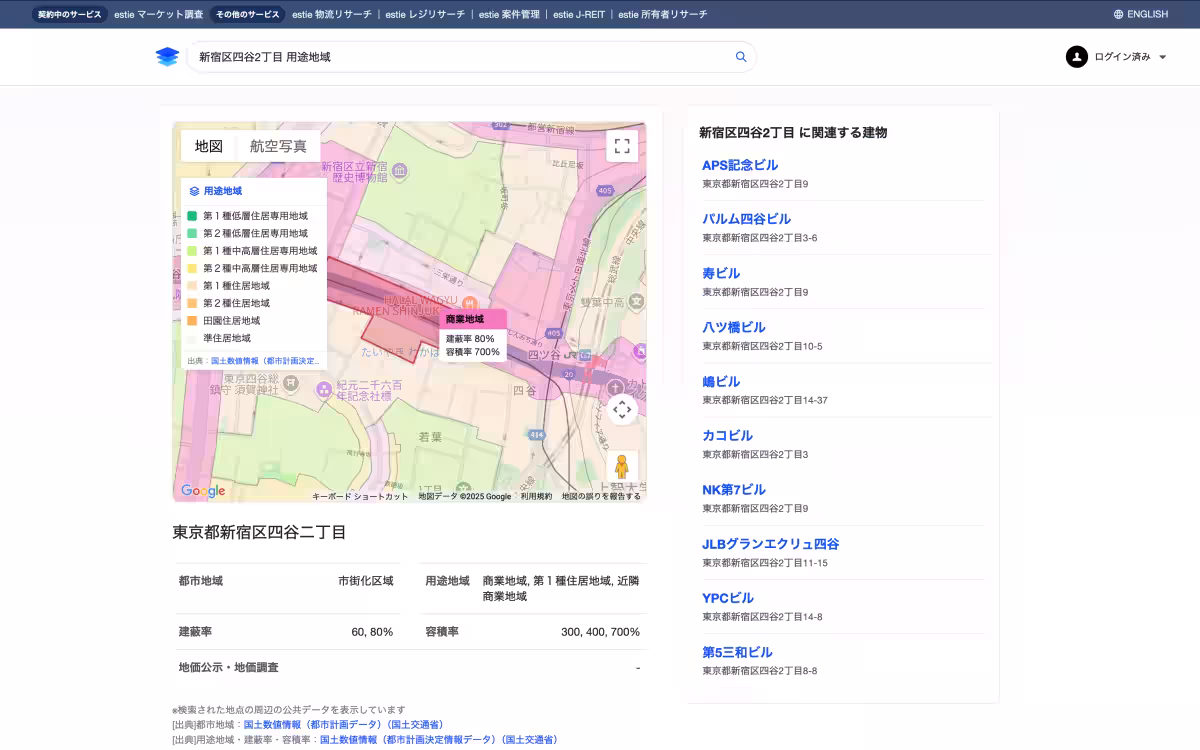1200x750 pixels.
Task: Click the estie layered logo icon
Action: point(167,57)
